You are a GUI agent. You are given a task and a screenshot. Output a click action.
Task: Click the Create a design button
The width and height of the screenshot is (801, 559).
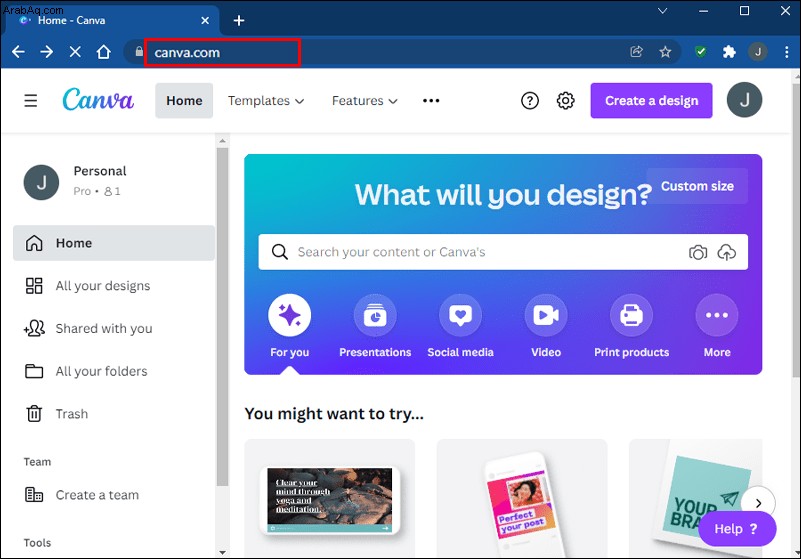pos(651,101)
